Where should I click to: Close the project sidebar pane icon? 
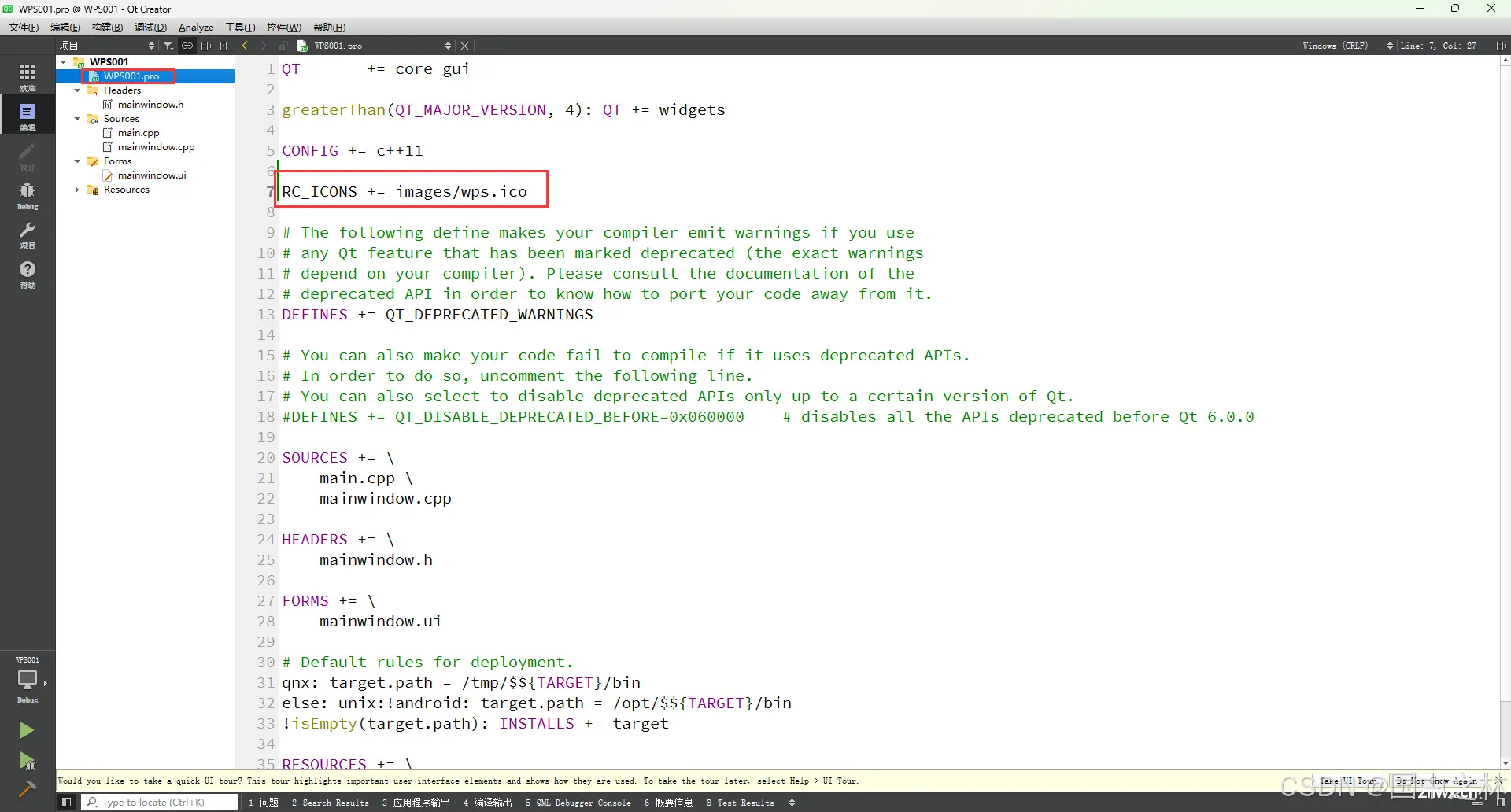point(224,46)
